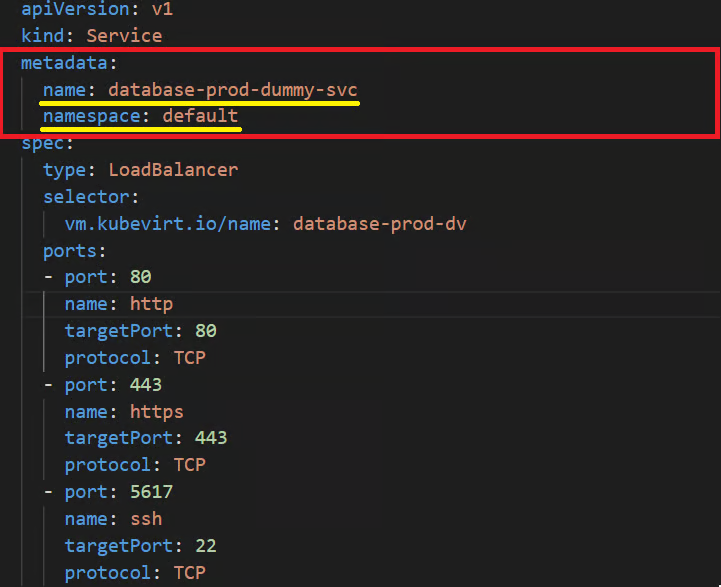Click the database-prod-dv selector value

(x=379, y=224)
